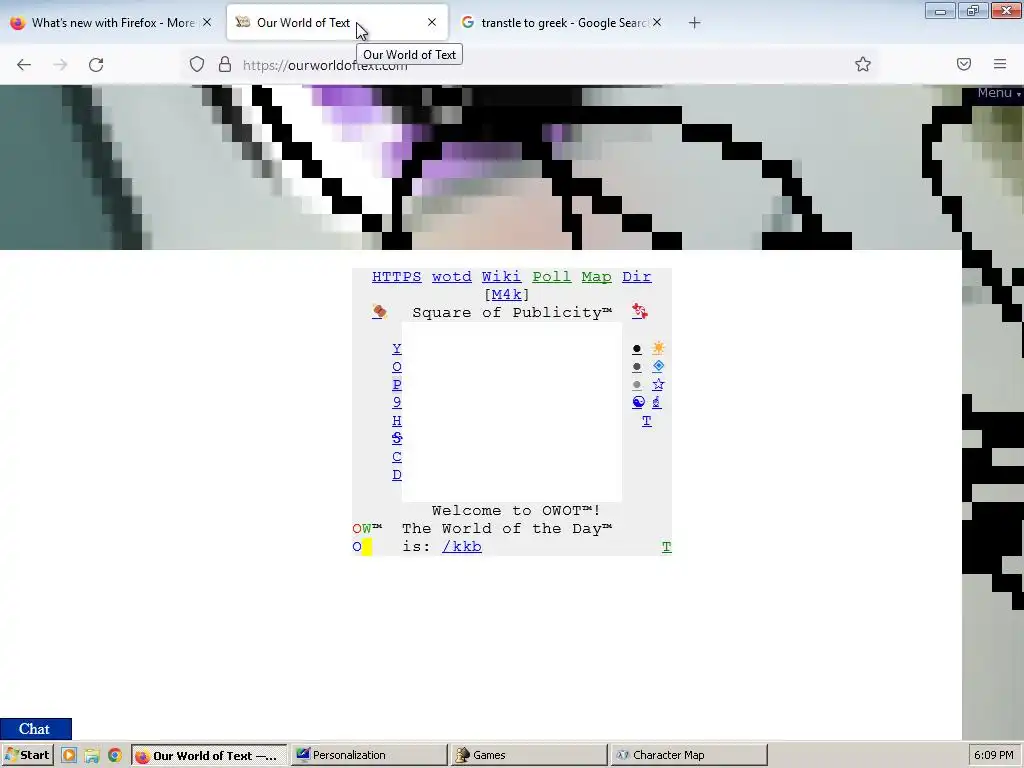Open the Poll link
The height and width of the screenshot is (768, 1024).
(551, 277)
